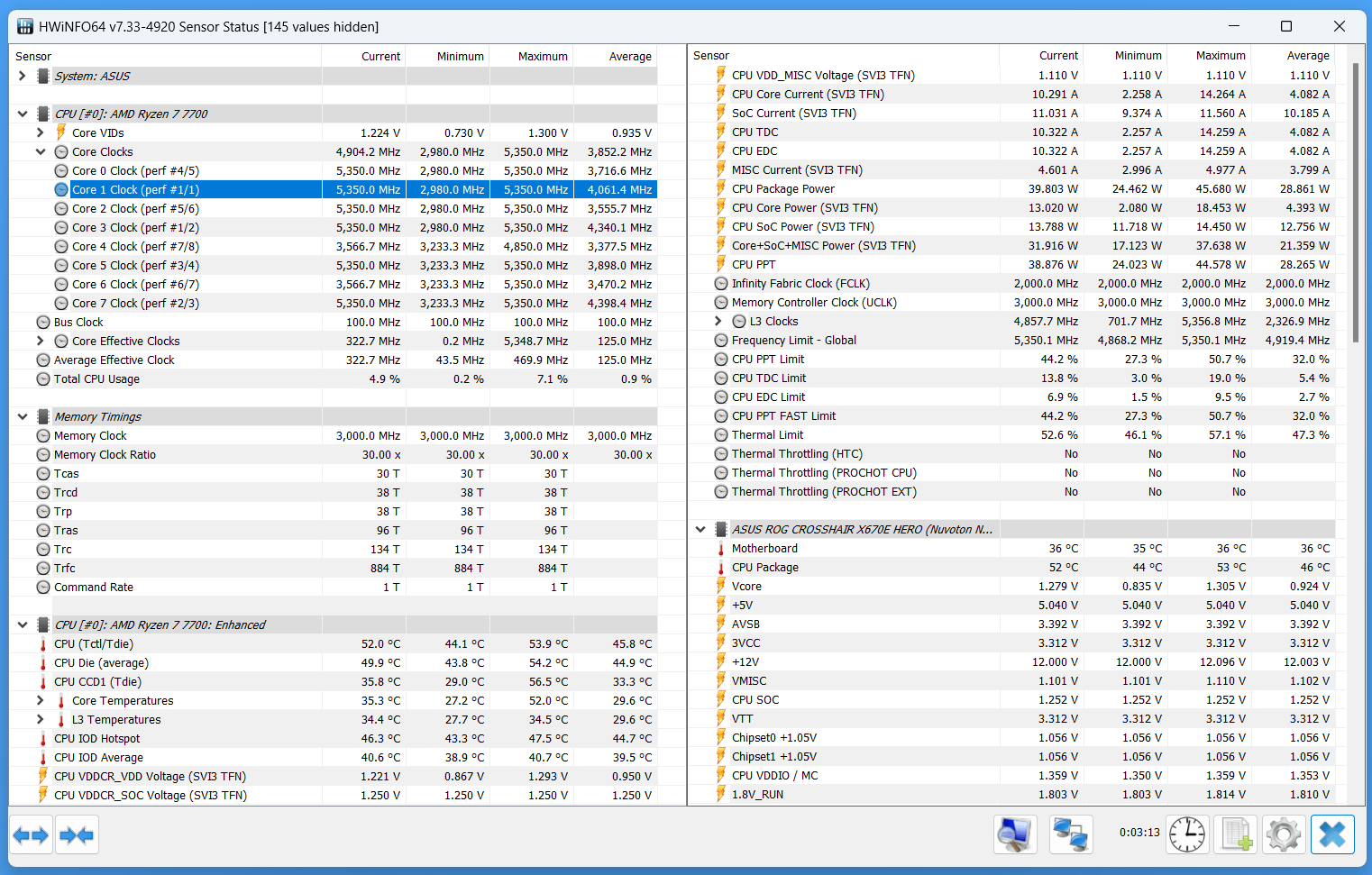Click right pane Sensor column header

[843, 56]
